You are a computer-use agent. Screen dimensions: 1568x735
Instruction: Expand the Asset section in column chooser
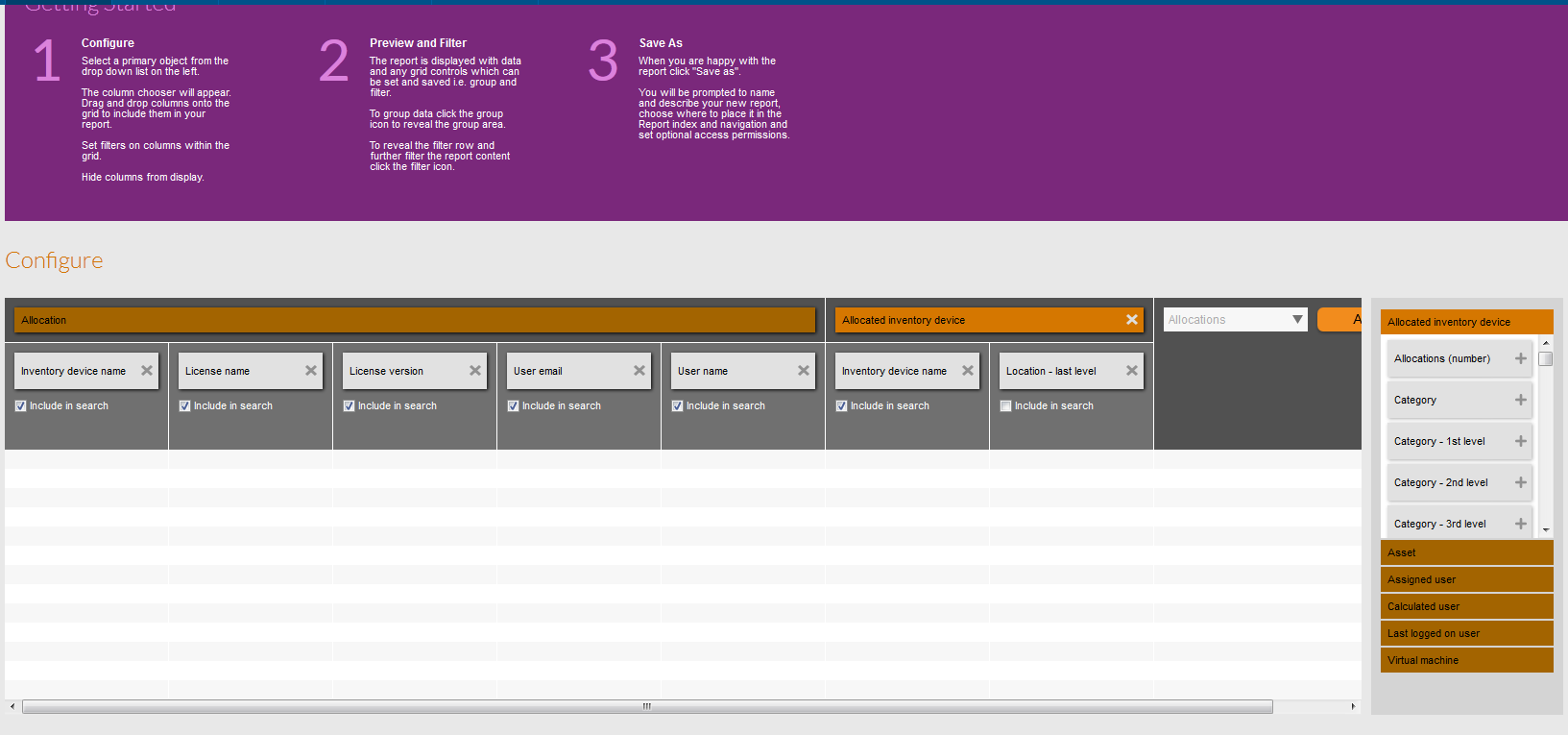pos(1466,552)
